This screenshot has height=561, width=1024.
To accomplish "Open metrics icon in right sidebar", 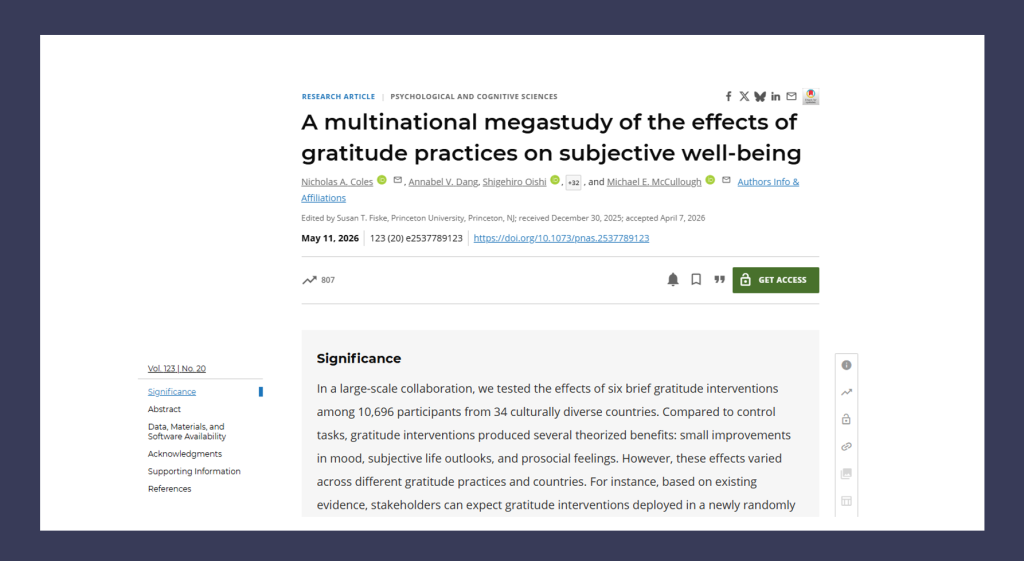I will 846,392.
